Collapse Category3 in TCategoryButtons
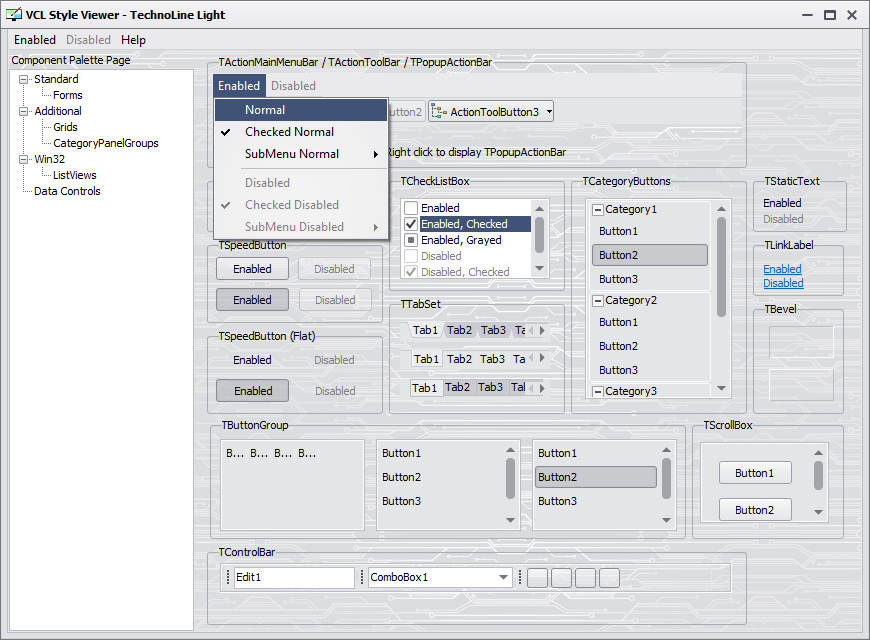This screenshot has height=640, width=870. (598, 392)
